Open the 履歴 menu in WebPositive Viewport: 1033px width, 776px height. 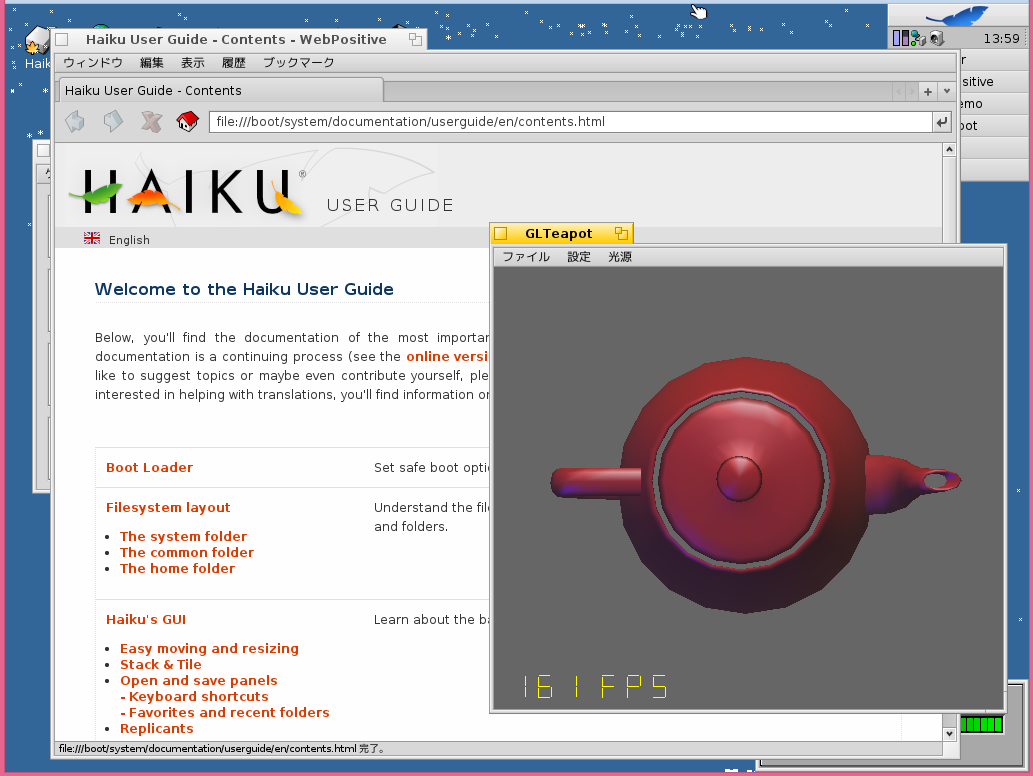(233, 63)
